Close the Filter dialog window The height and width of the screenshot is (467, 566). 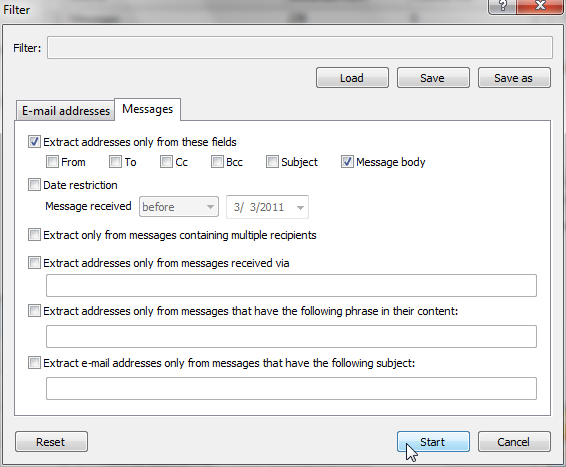[540, 6]
